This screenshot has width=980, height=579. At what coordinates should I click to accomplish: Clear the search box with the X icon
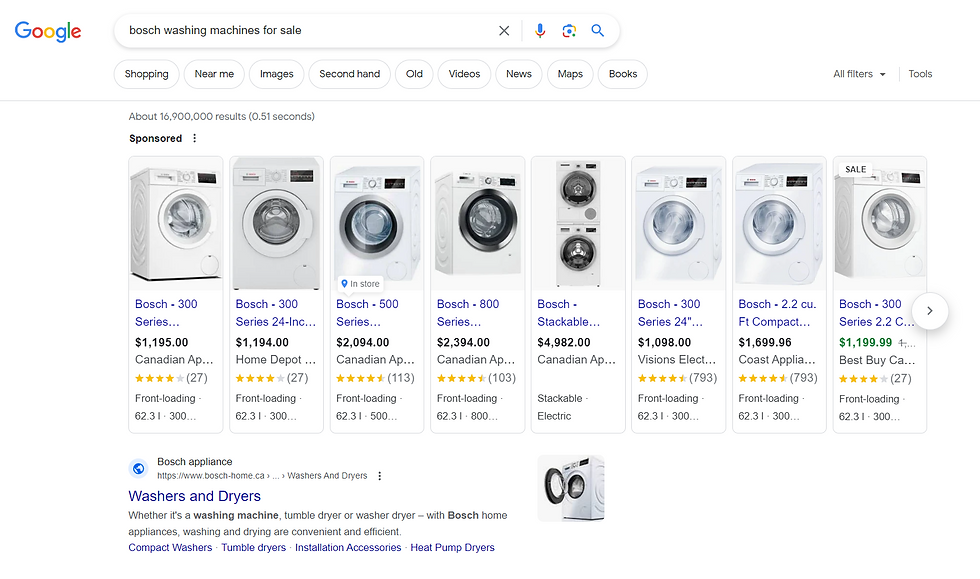click(x=504, y=31)
